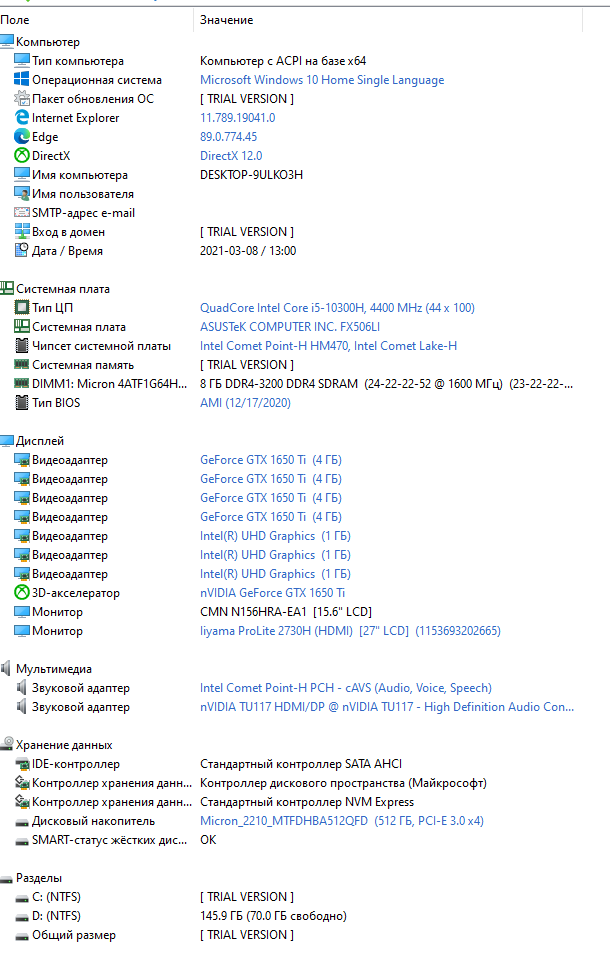Viewport: 610px width, 957px height.
Task: Select the Имя компьютера row label
Action: 80,175
